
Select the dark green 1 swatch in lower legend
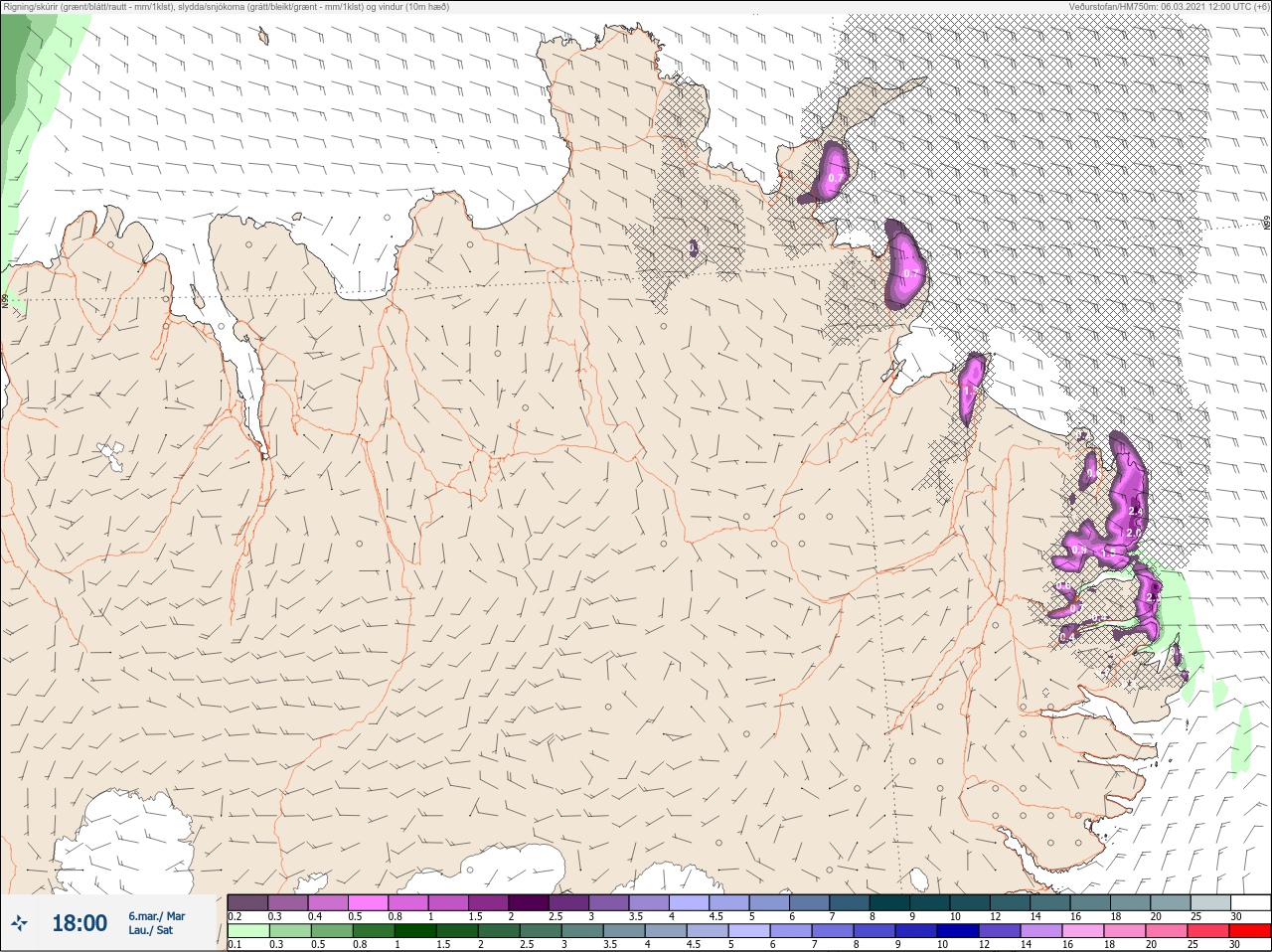[x=416, y=932]
